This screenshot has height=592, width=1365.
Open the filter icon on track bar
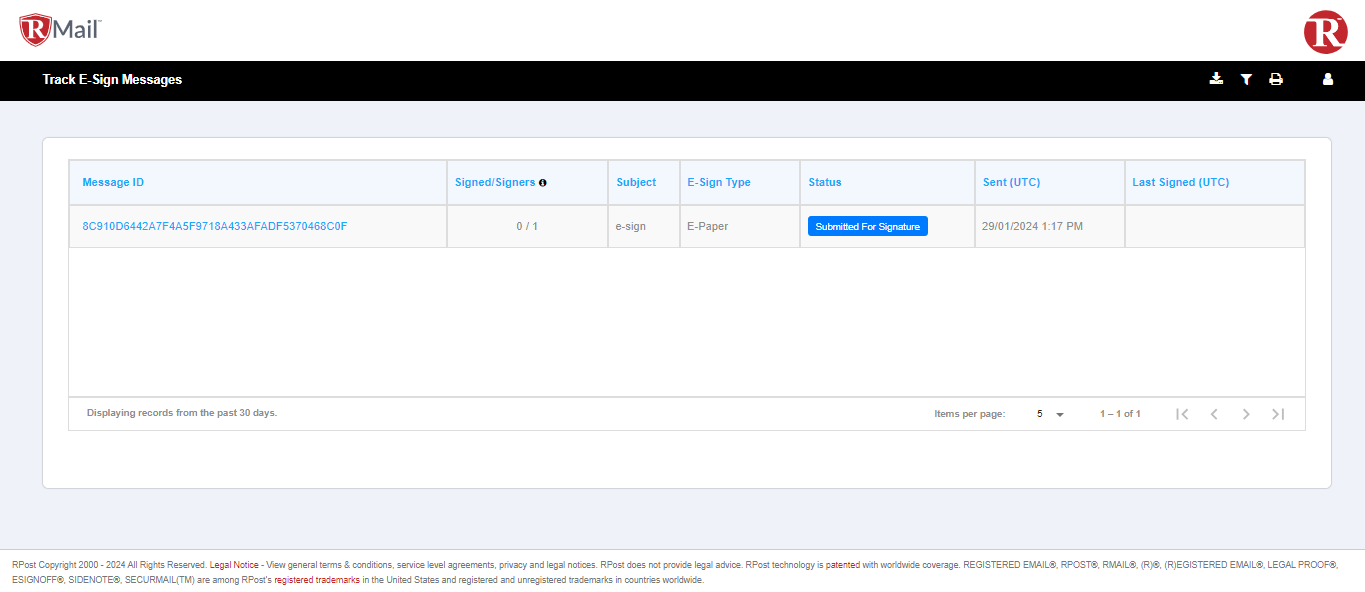point(1246,79)
